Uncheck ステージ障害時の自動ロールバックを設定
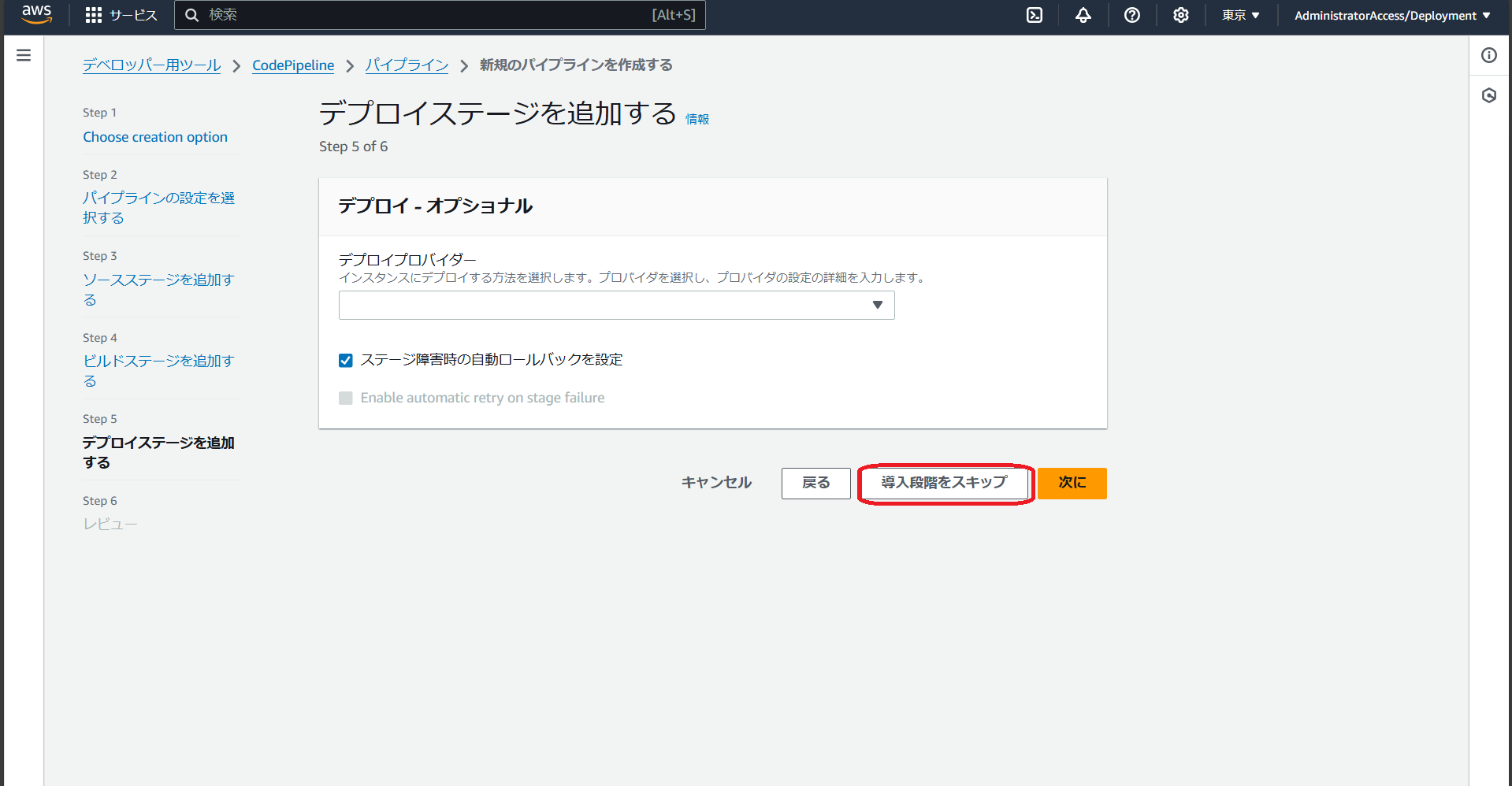This screenshot has width=1512, height=786. click(345, 360)
